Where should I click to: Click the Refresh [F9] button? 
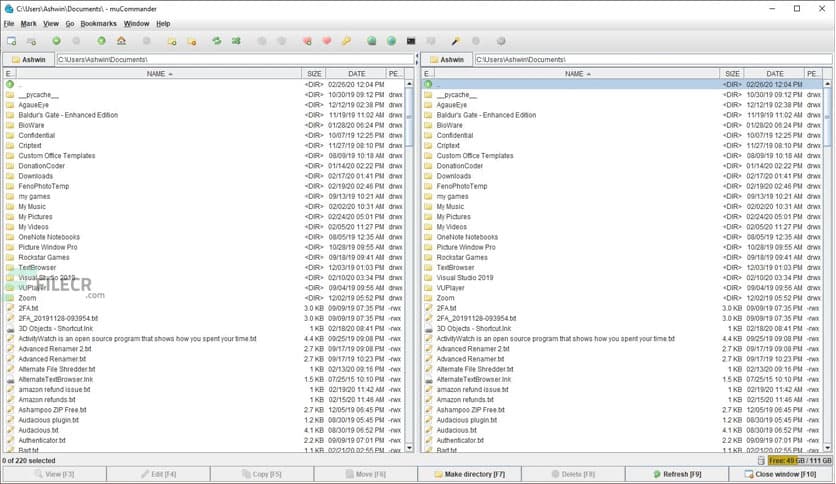pos(677,474)
